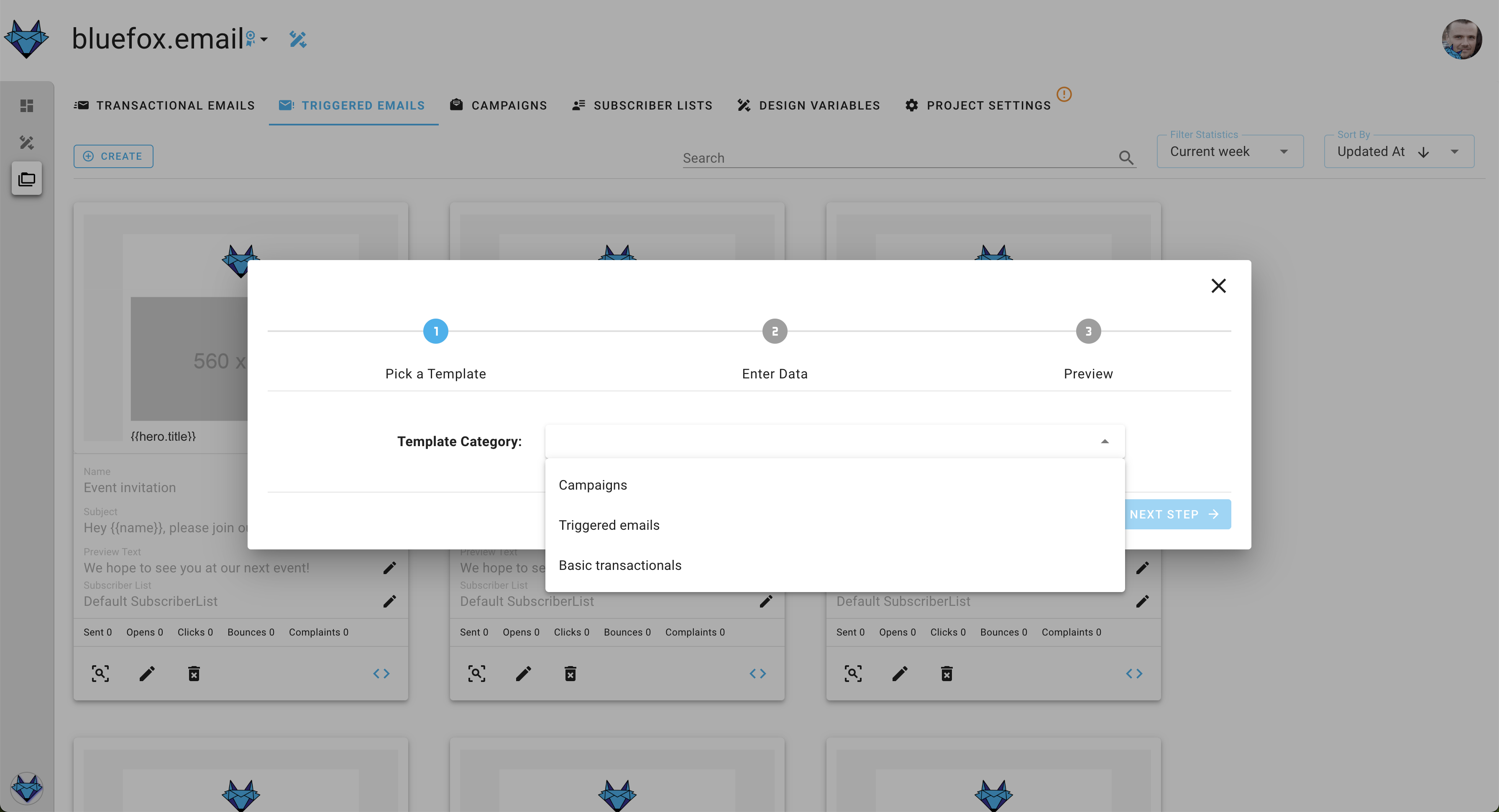The width and height of the screenshot is (1499, 812).
Task: Edit subscriber list on the third card
Action: 1142,601
